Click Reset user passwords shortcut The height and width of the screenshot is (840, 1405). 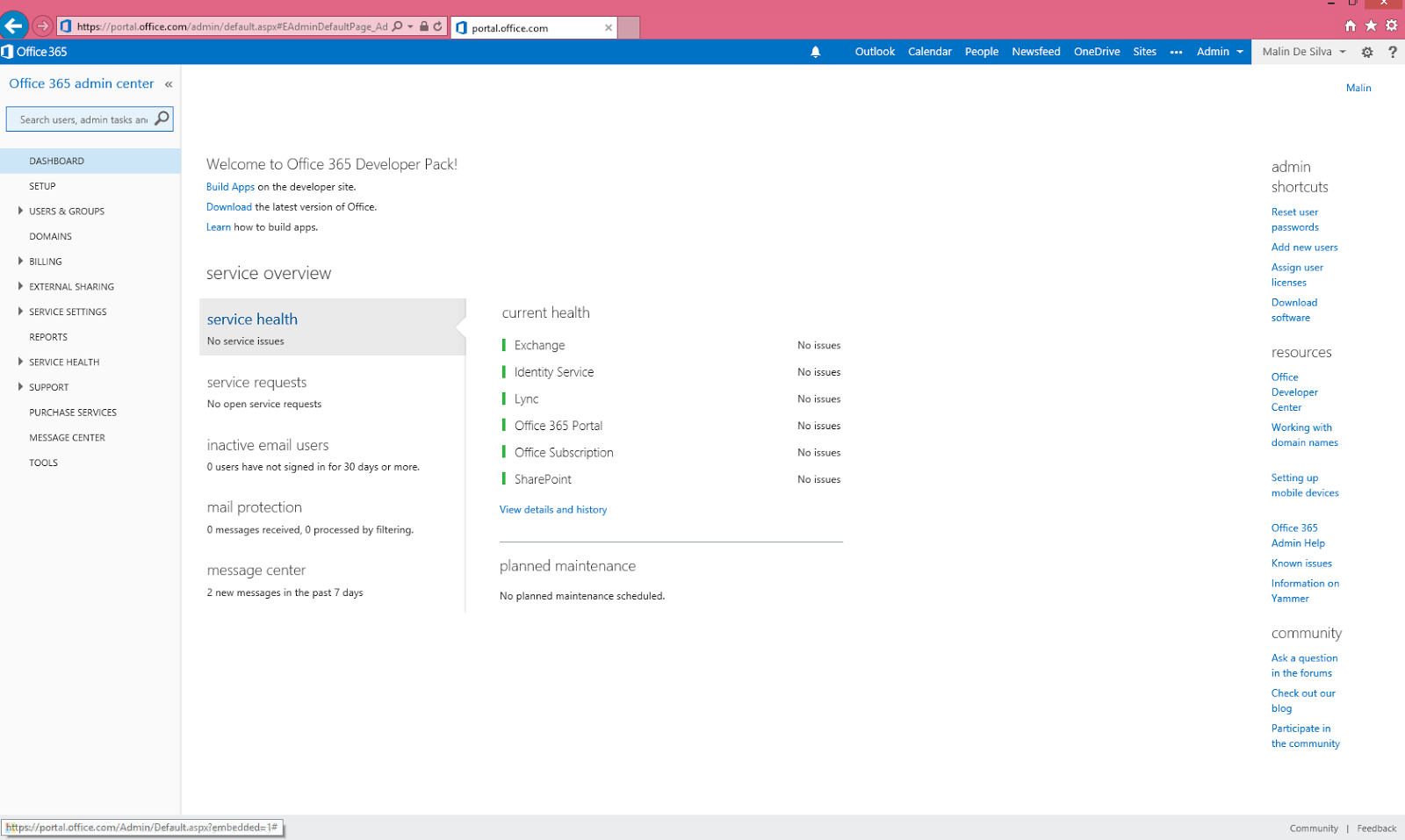coord(1295,219)
